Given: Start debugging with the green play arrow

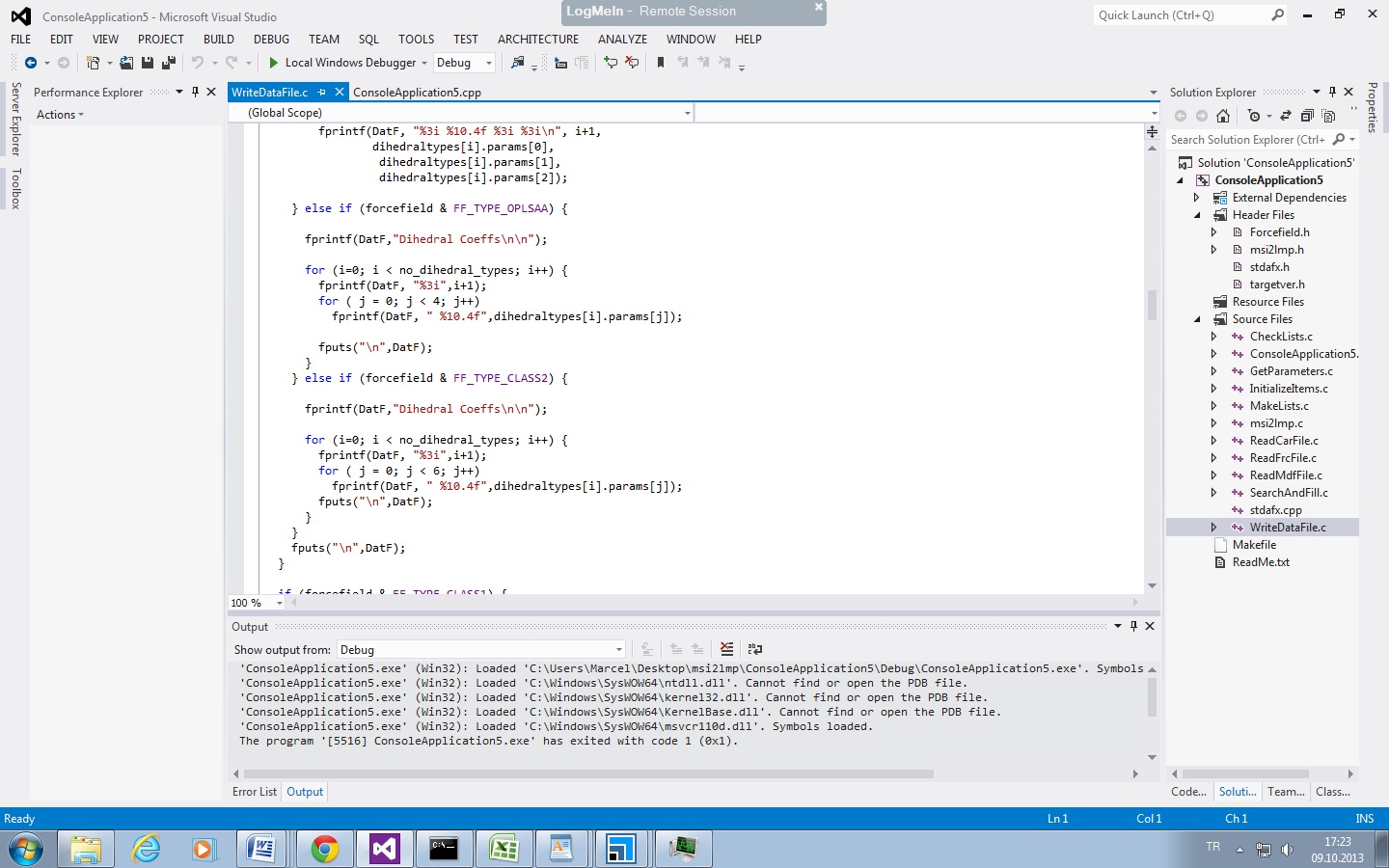Looking at the screenshot, I should [x=274, y=63].
